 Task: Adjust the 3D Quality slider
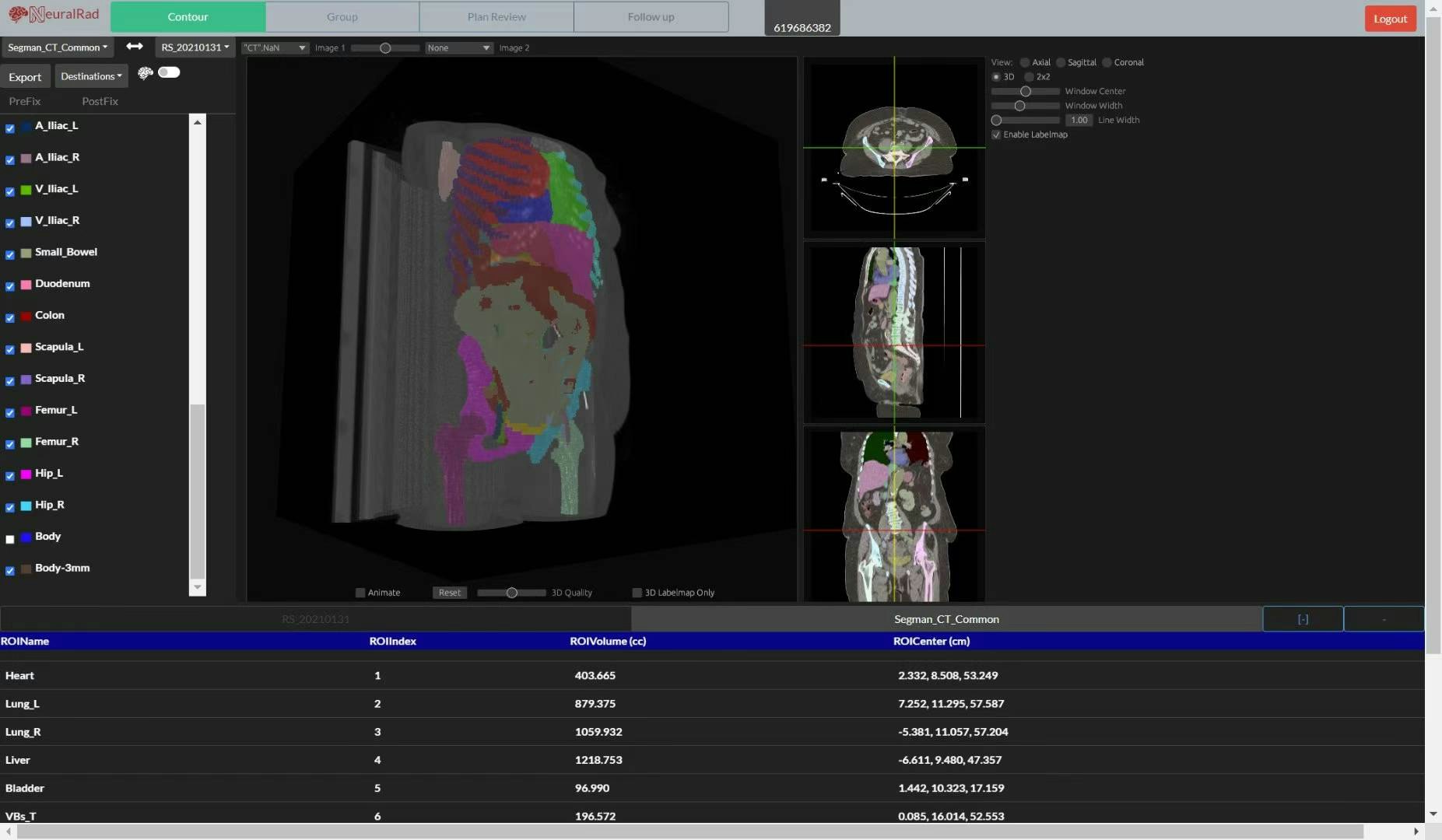pos(512,593)
